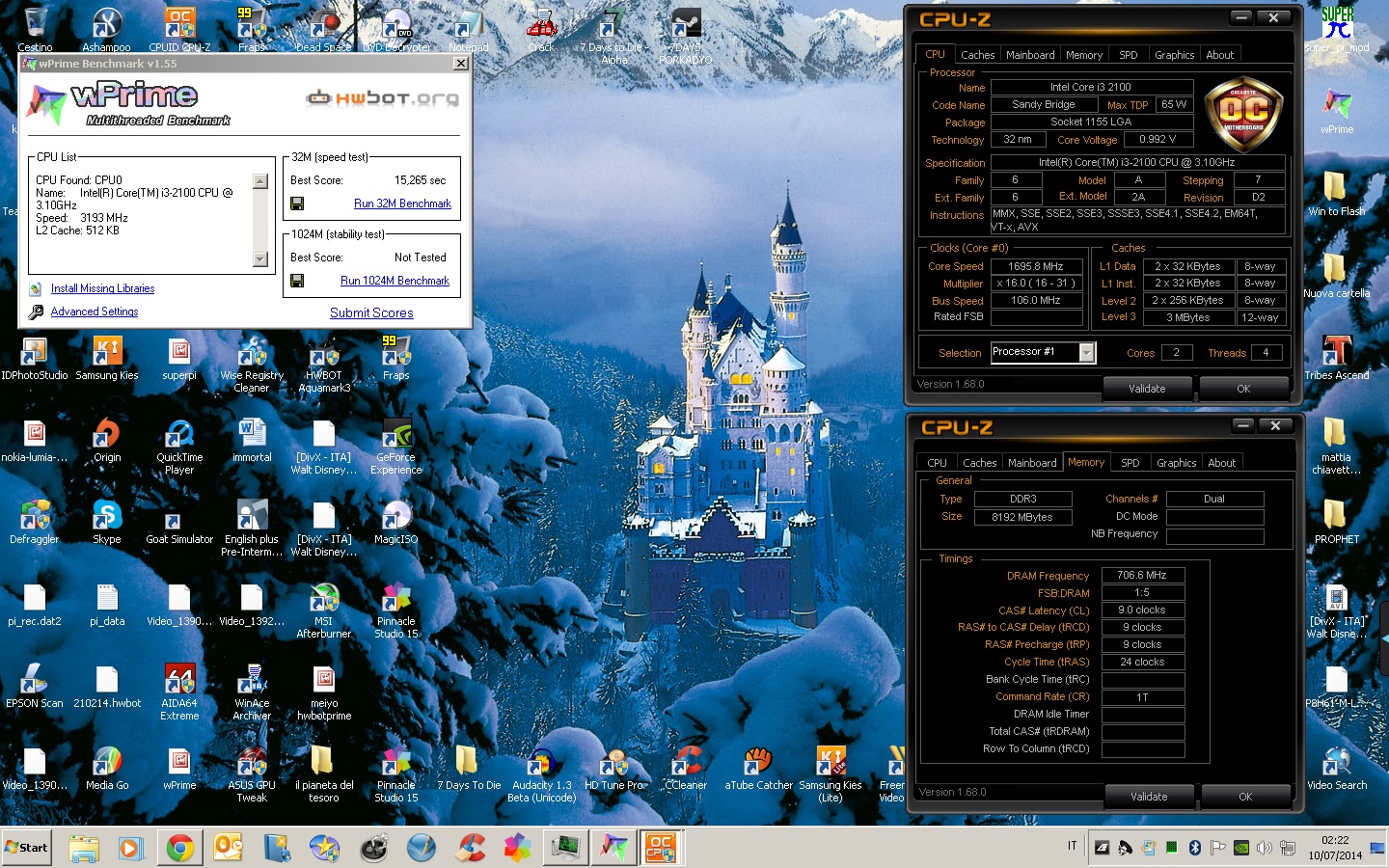
Task: Click the IT language indicator in taskbar
Action: click(1072, 846)
